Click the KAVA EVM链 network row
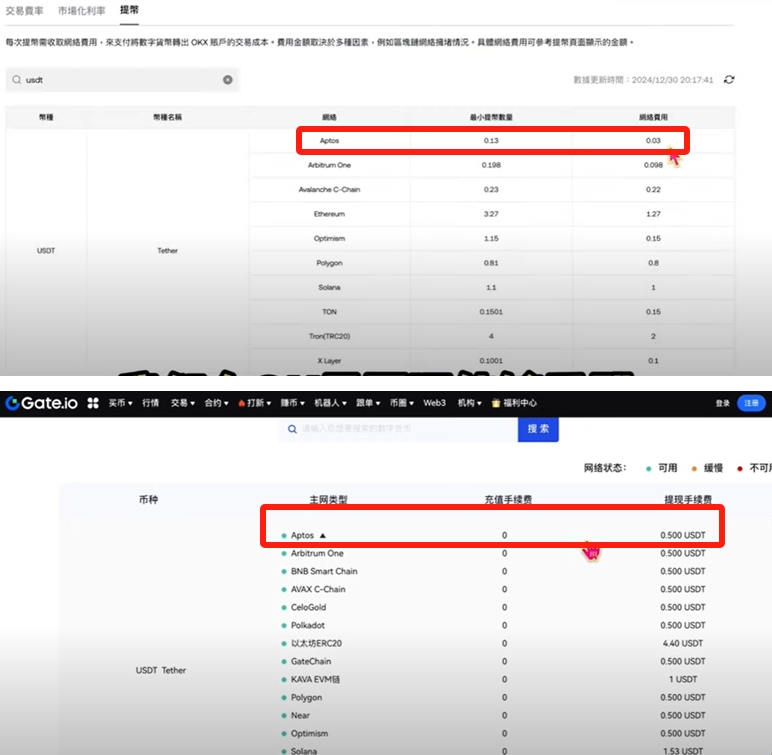The height and width of the screenshot is (755, 772). tap(493, 680)
